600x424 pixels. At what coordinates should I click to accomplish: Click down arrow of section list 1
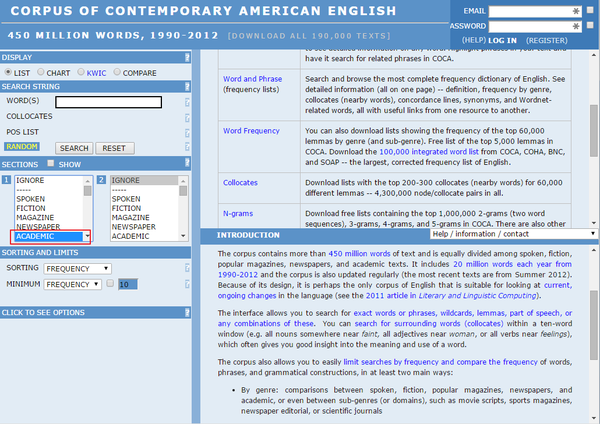pos(88,236)
